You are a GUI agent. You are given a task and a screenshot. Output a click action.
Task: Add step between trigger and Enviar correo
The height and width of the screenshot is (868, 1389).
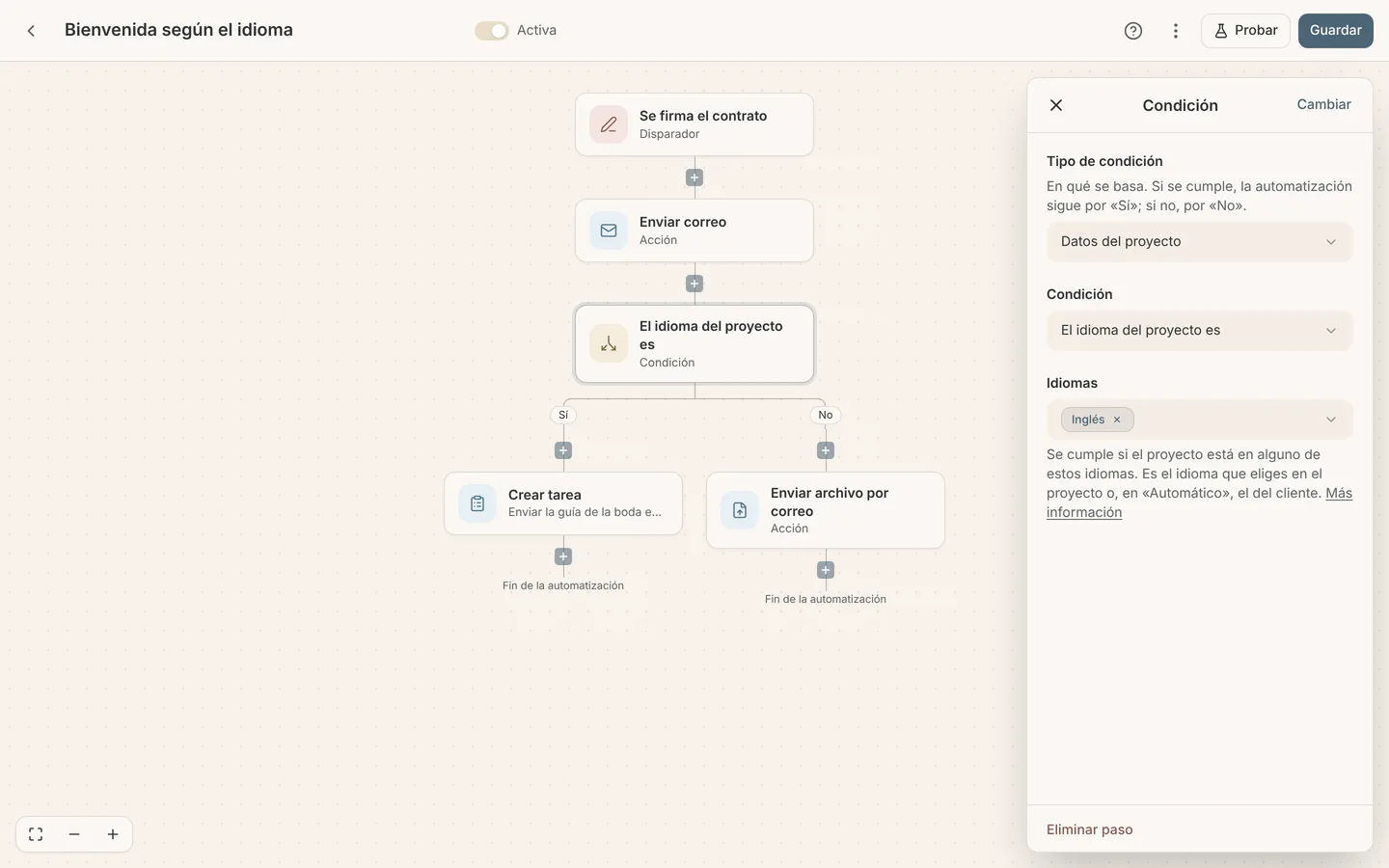coord(694,177)
